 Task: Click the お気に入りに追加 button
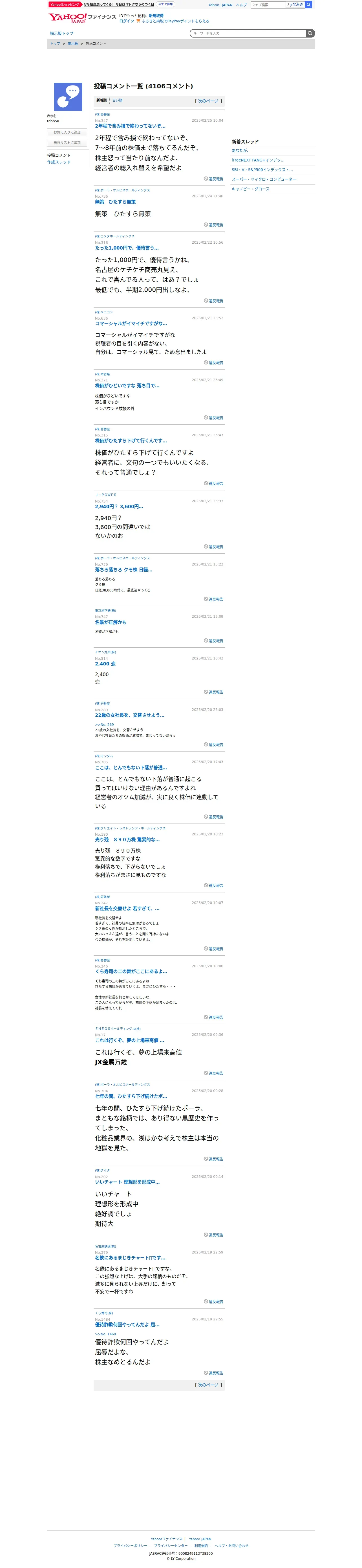coord(67,132)
